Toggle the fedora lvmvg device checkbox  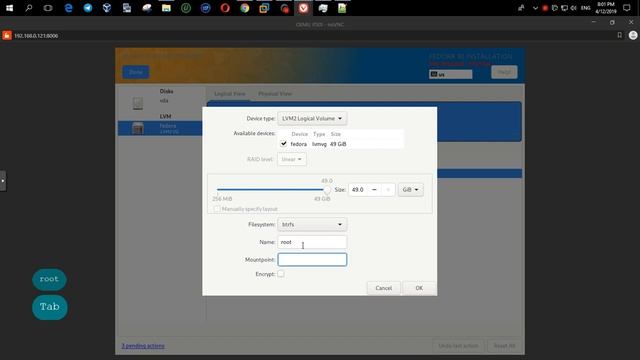point(284,144)
